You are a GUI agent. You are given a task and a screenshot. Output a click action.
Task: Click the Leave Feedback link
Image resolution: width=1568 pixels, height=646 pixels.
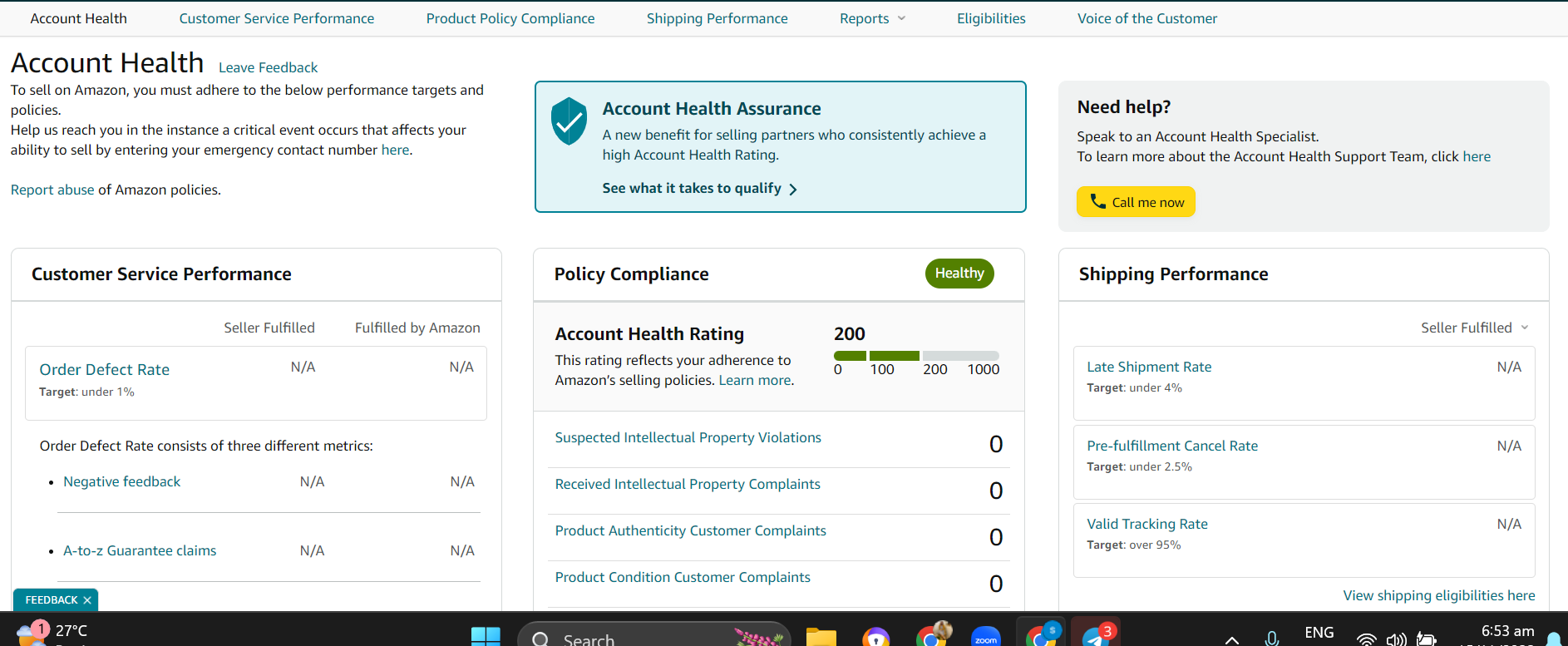268,67
